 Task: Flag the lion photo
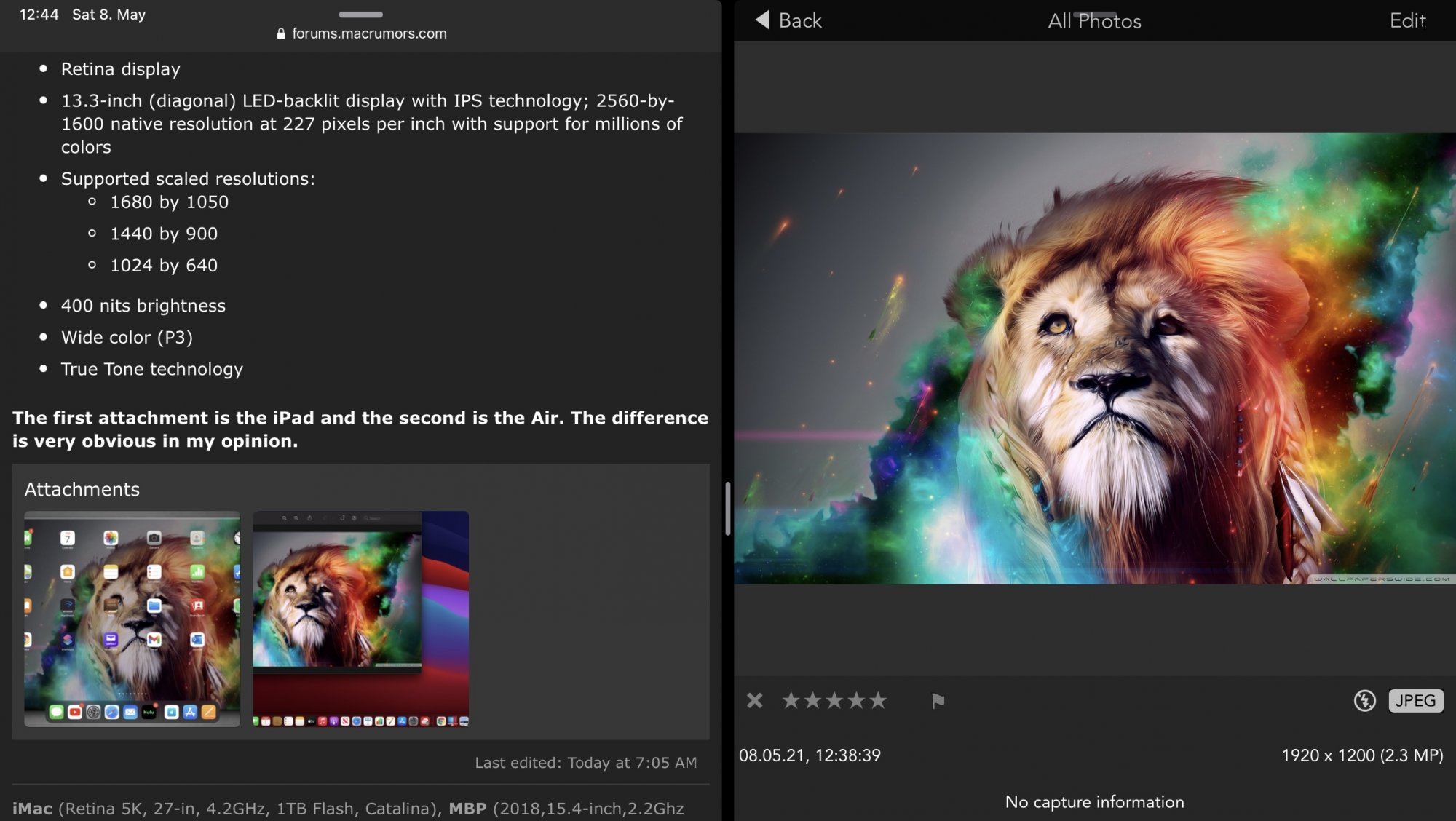938,700
